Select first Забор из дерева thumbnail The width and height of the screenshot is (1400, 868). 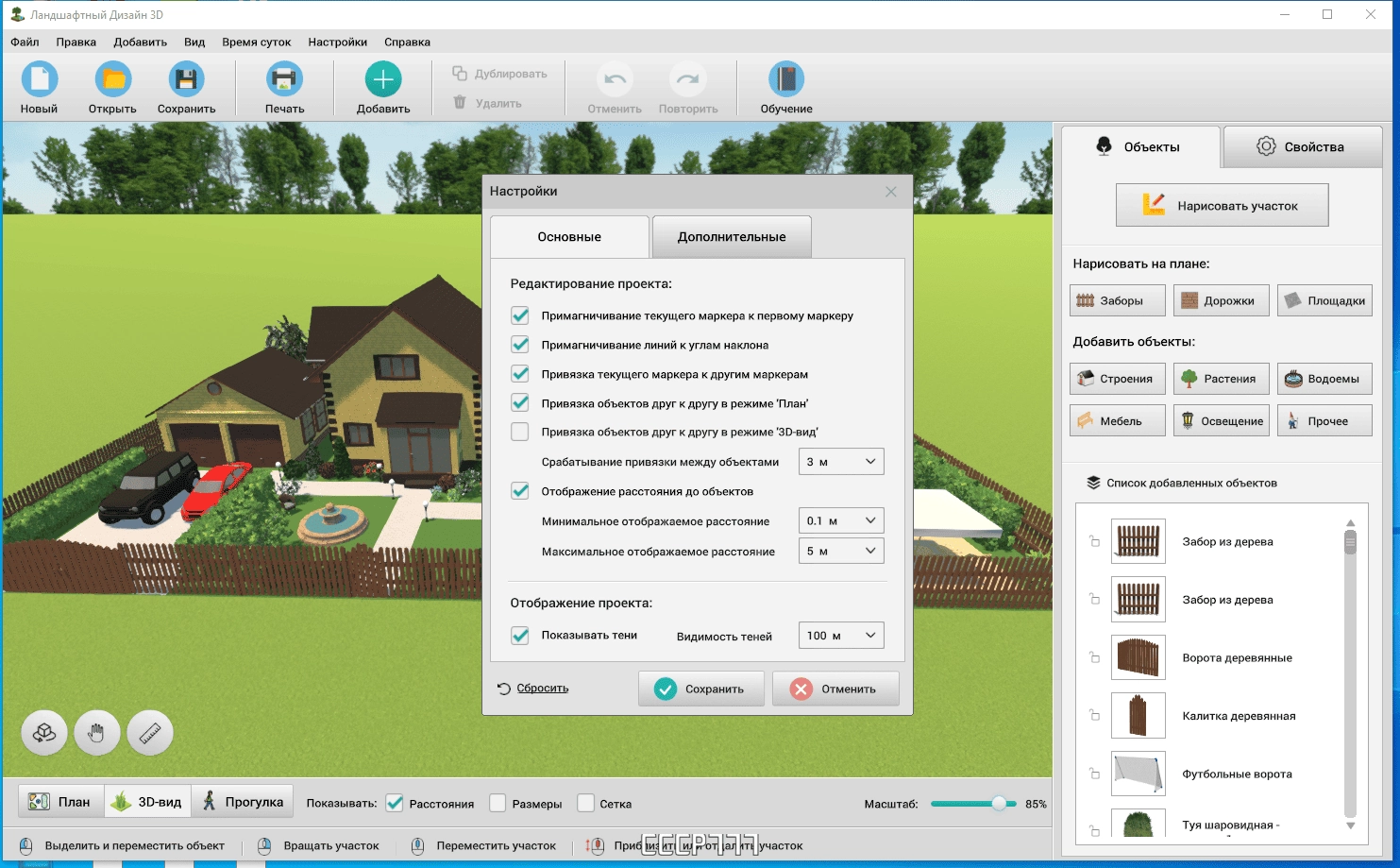[1138, 541]
